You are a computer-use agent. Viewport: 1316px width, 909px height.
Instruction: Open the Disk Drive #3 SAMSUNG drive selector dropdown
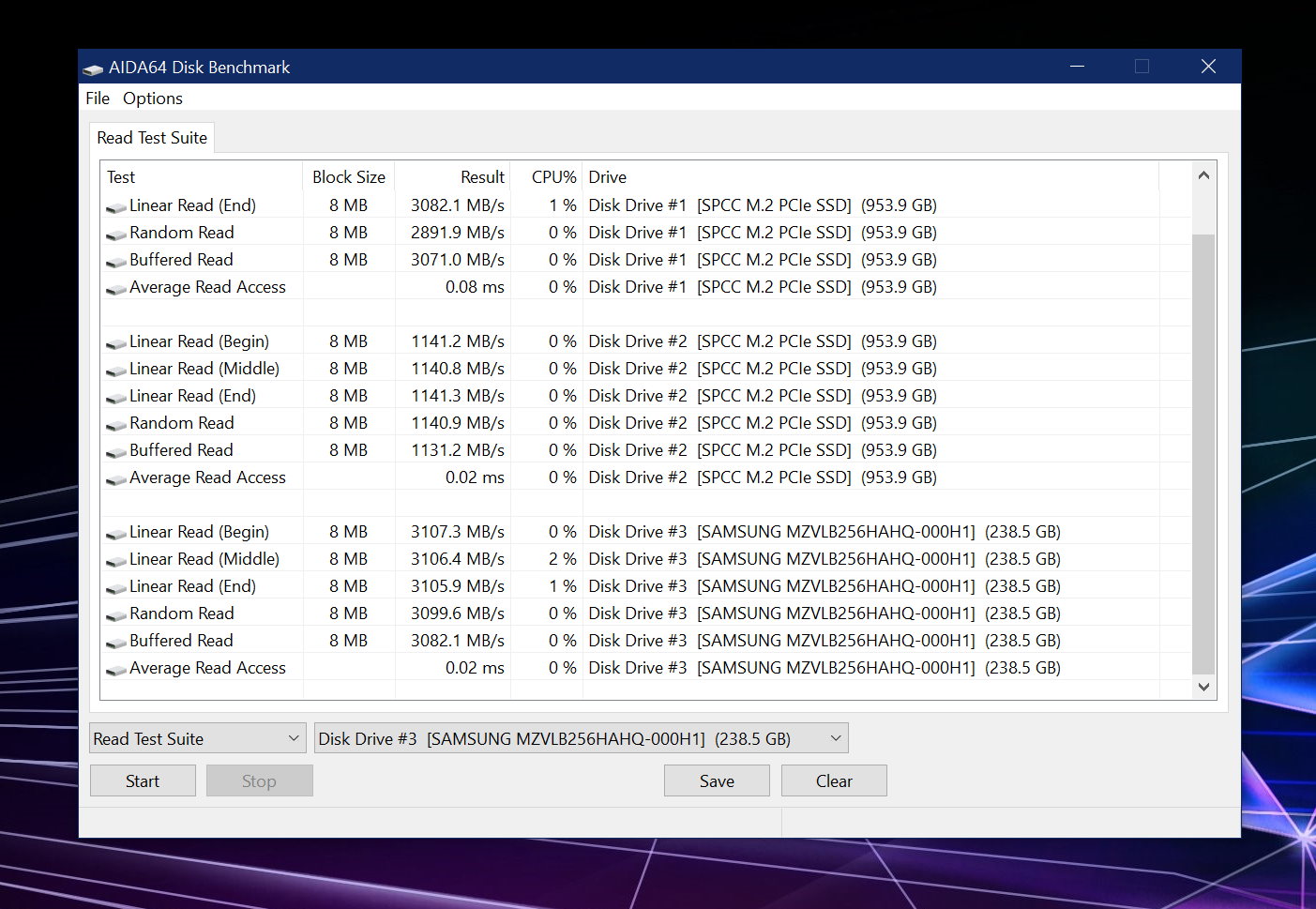coord(581,738)
